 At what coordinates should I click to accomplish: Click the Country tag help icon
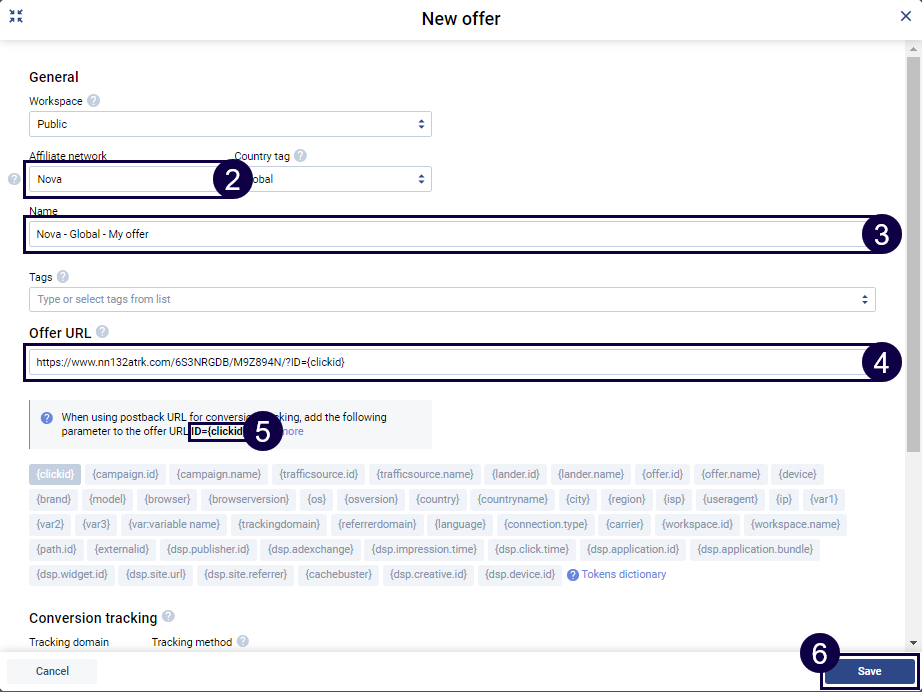click(x=300, y=156)
